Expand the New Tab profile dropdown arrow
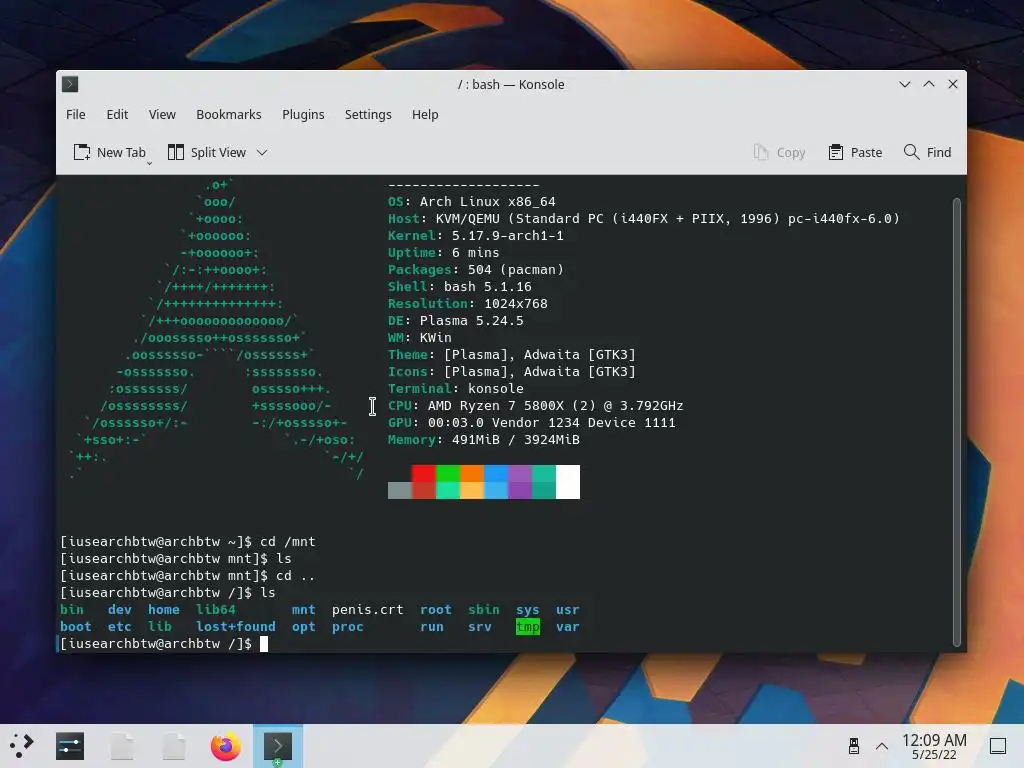The width and height of the screenshot is (1024, 768). 150,163
